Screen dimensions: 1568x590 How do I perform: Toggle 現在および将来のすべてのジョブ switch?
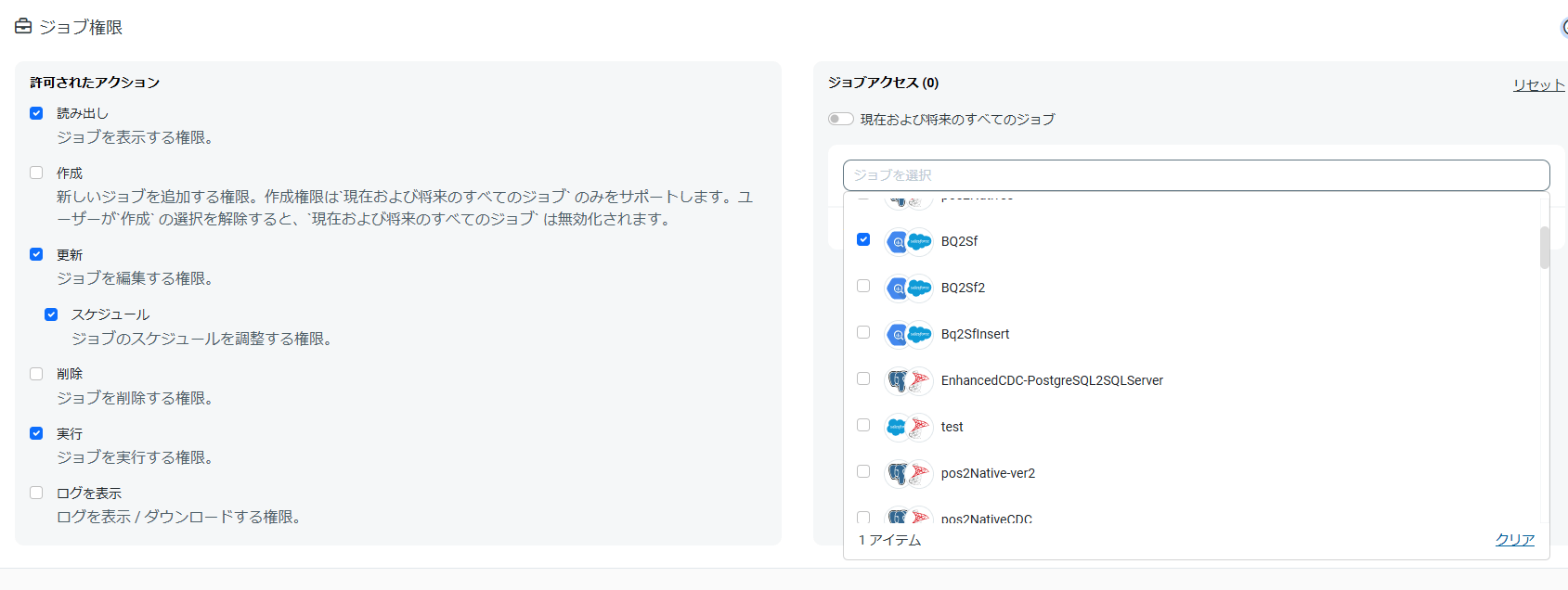(x=841, y=119)
